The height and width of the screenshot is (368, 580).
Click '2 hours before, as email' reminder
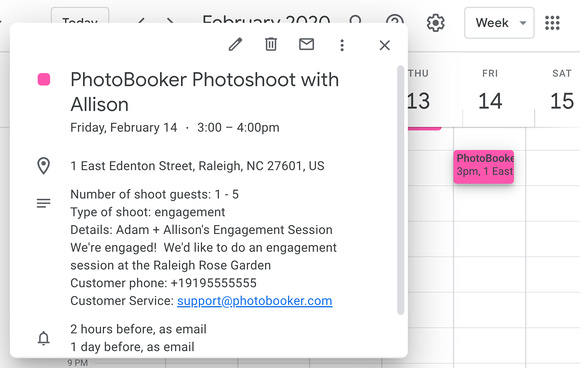138,329
